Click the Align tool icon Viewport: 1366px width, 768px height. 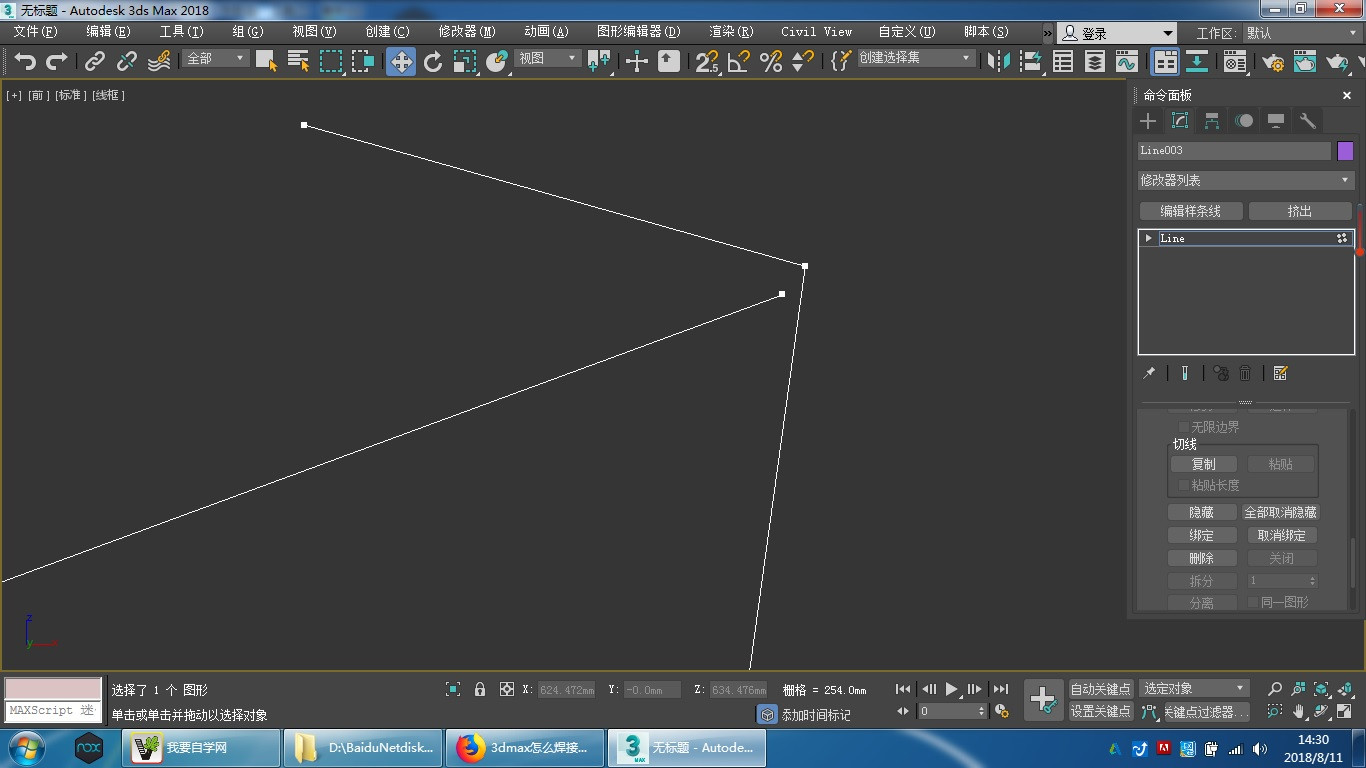pyautogui.click(x=1031, y=62)
